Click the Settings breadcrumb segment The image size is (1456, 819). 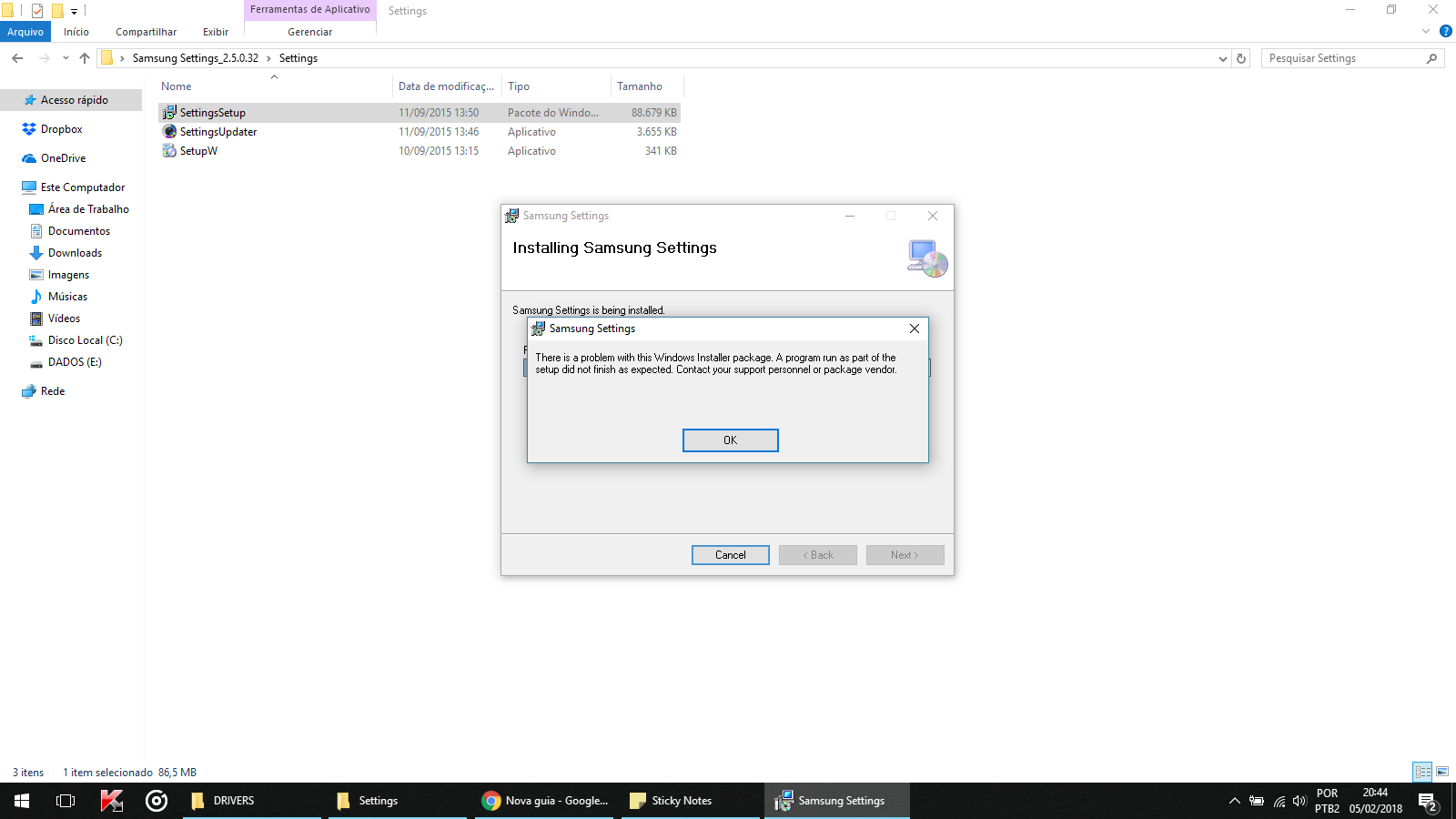298,58
